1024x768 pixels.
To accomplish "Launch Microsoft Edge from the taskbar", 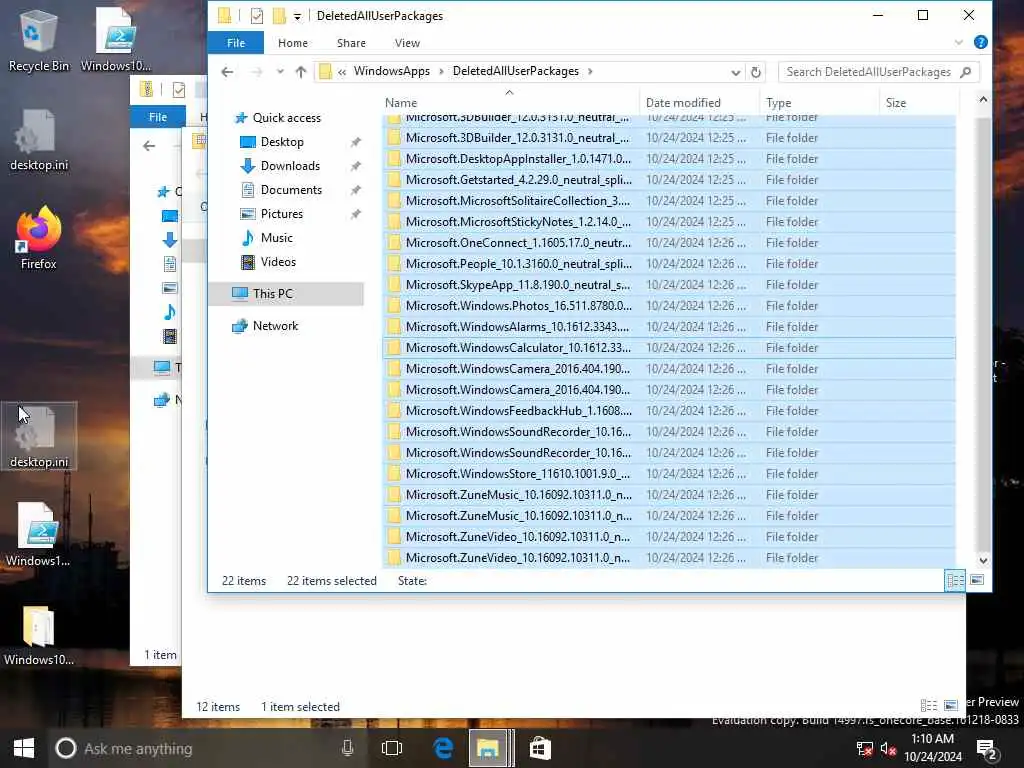I will click(x=443, y=748).
